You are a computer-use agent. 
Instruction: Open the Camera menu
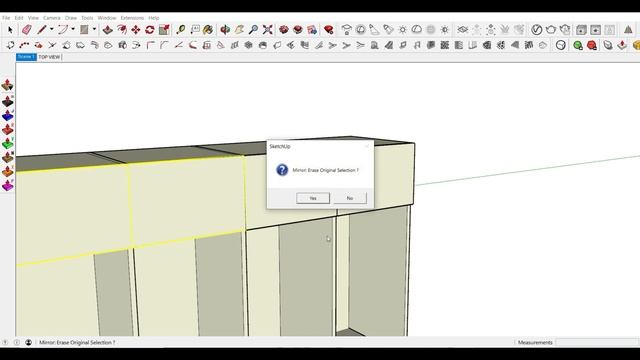tap(52, 18)
